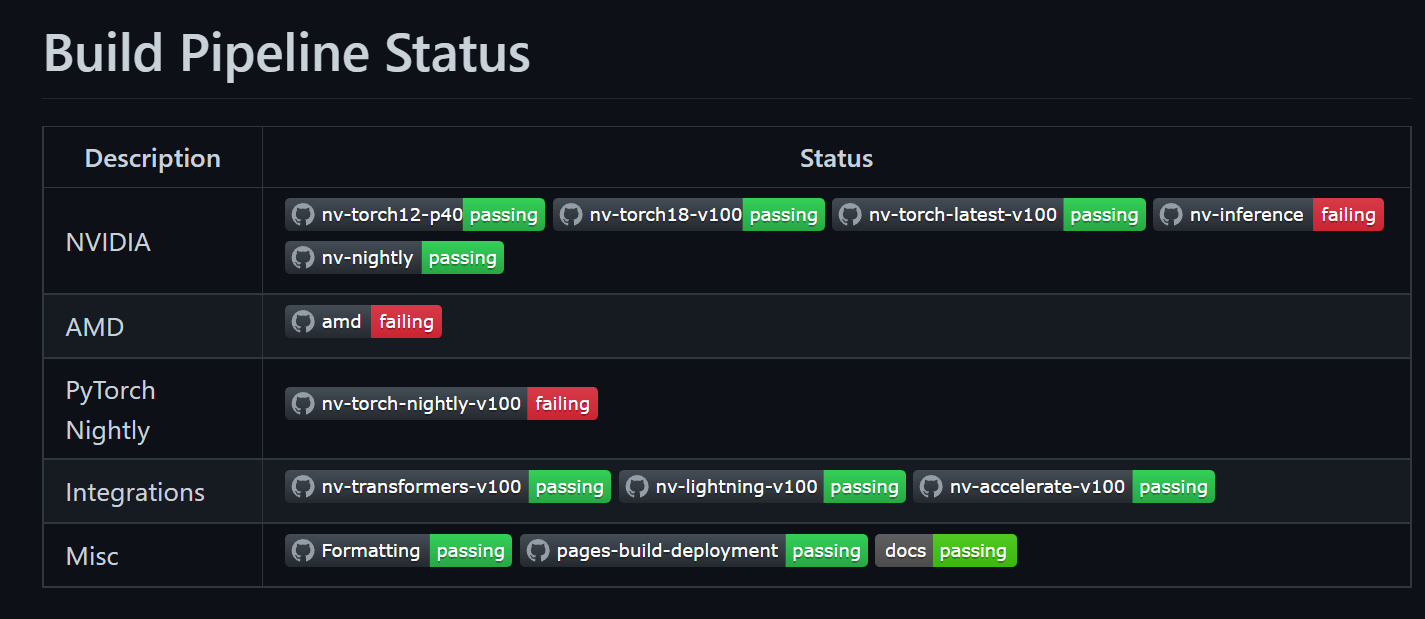This screenshot has height=619, width=1425.
Task: Click the green passing status of nv-transformers-v100
Action: [570, 487]
